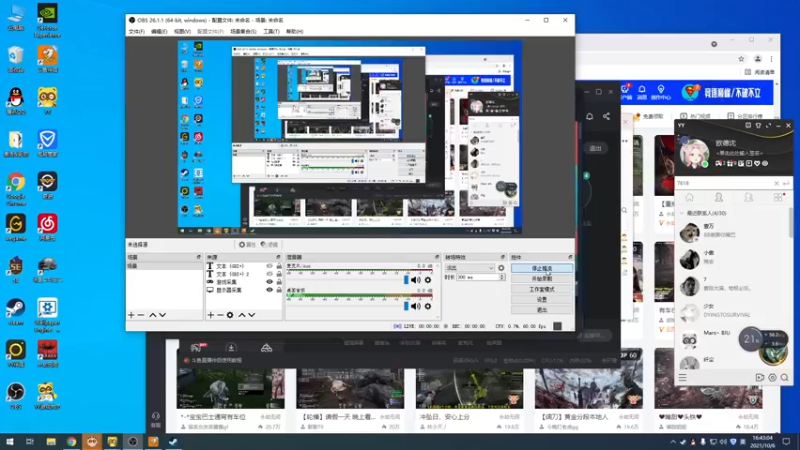
Task: Open File Explorer from taskbar
Action: coord(51,442)
